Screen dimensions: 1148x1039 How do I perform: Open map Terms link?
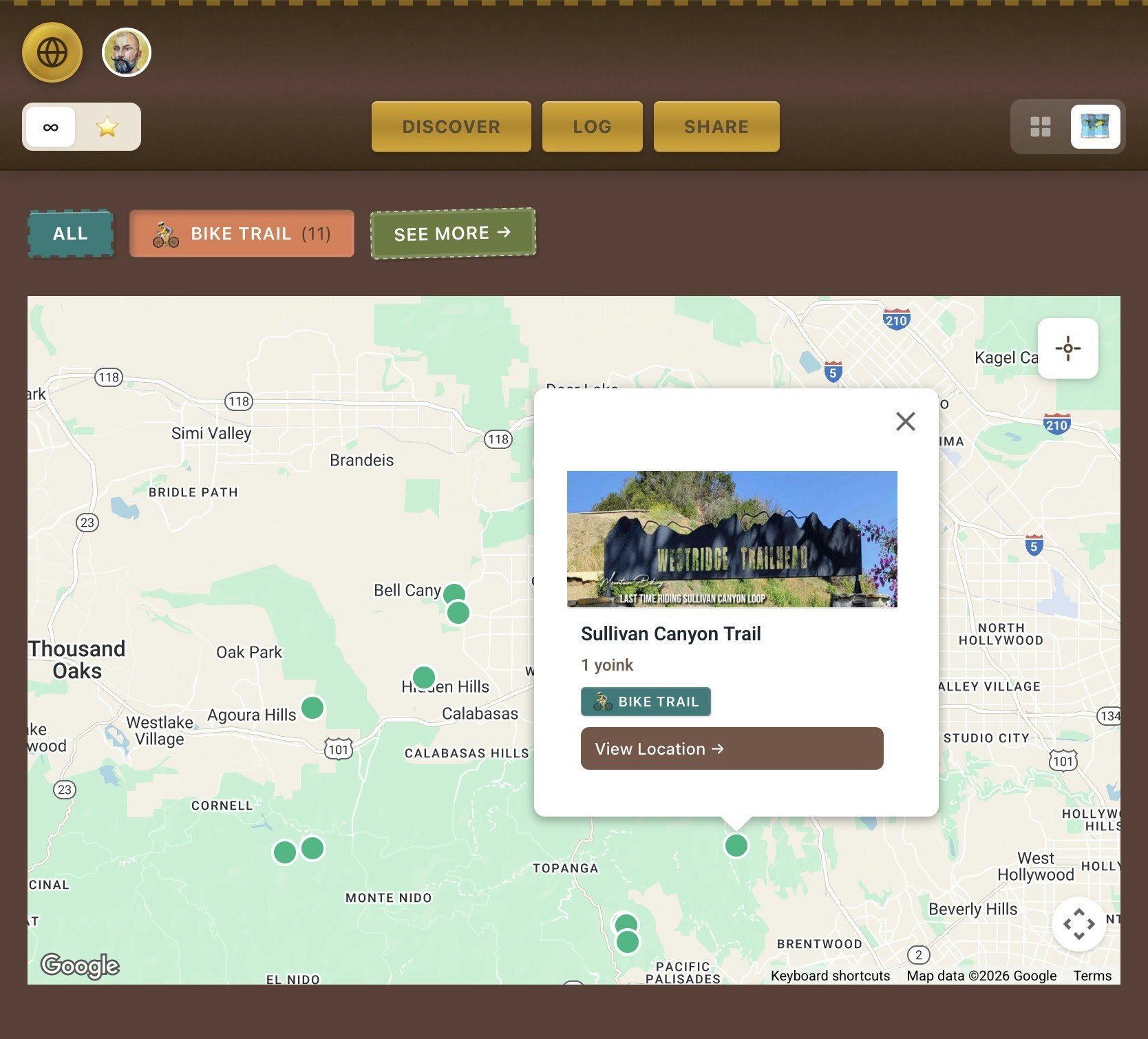click(1092, 976)
